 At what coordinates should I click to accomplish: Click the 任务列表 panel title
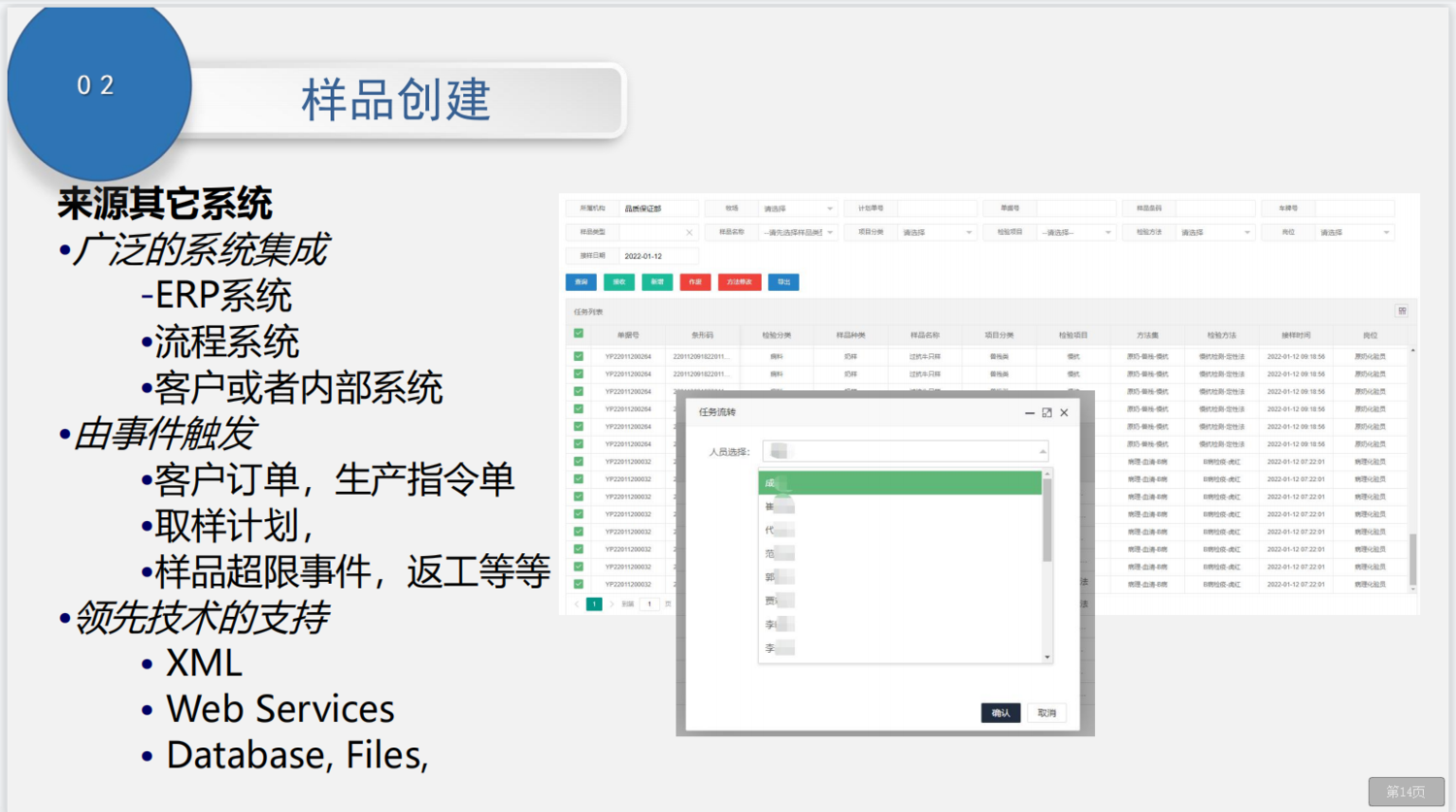pyautogui.click(x=588, y=311)
